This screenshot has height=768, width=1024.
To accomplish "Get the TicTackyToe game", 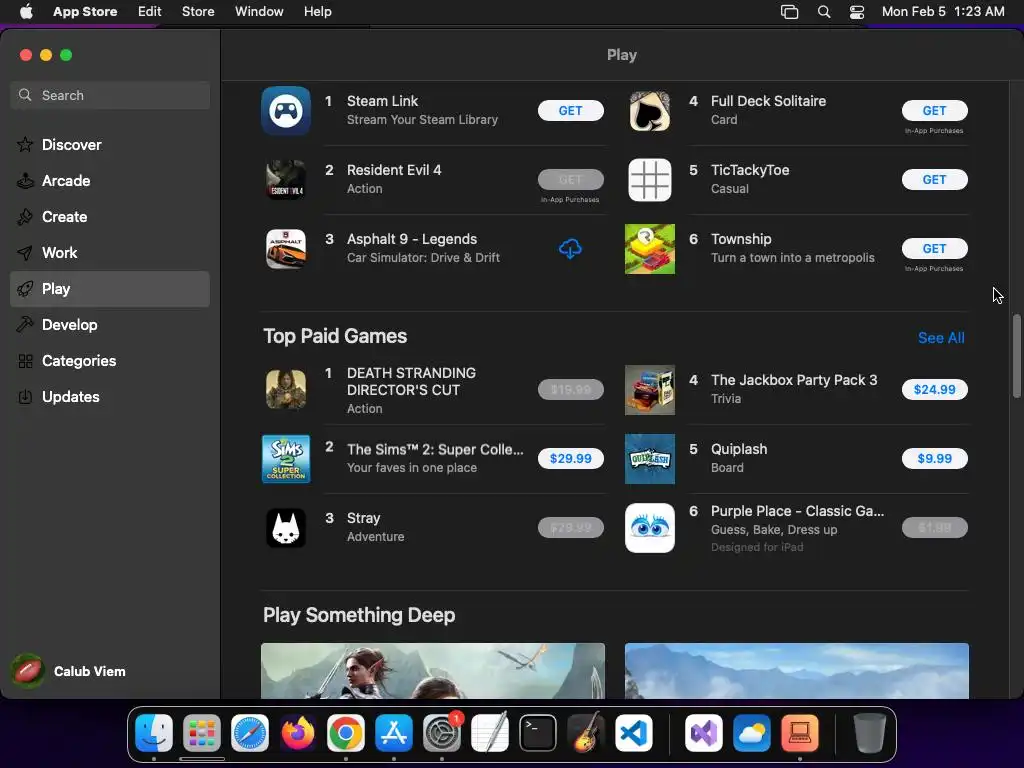I will coord(935,180).
